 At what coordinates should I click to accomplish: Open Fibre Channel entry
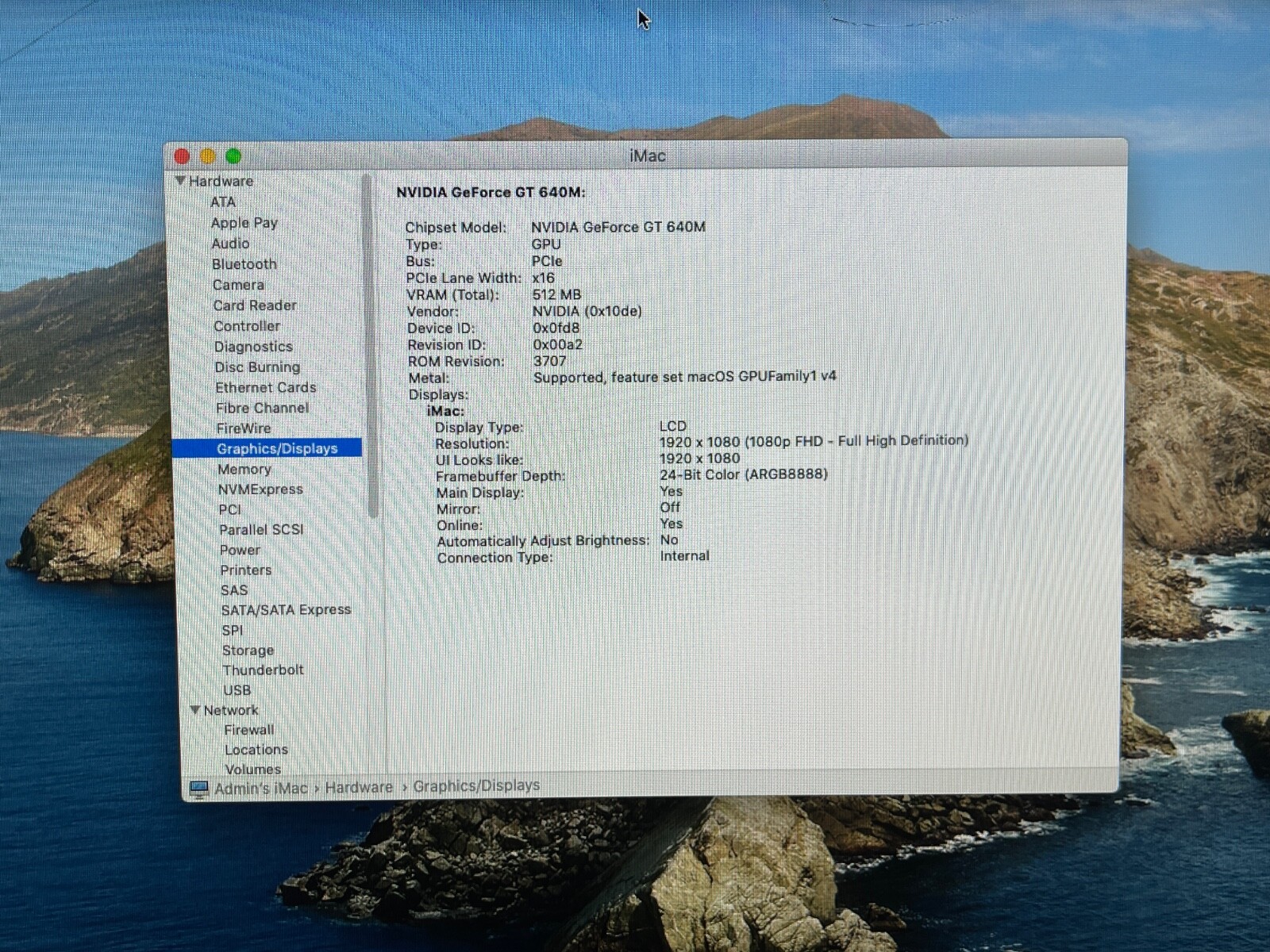tap(263, 408)
